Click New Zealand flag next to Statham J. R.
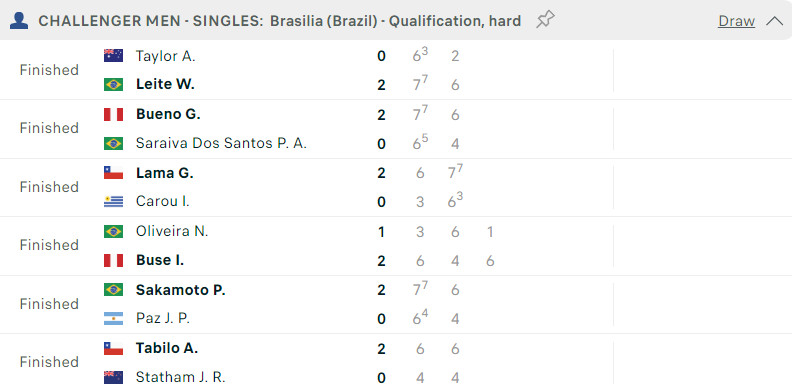 (113, 377)
